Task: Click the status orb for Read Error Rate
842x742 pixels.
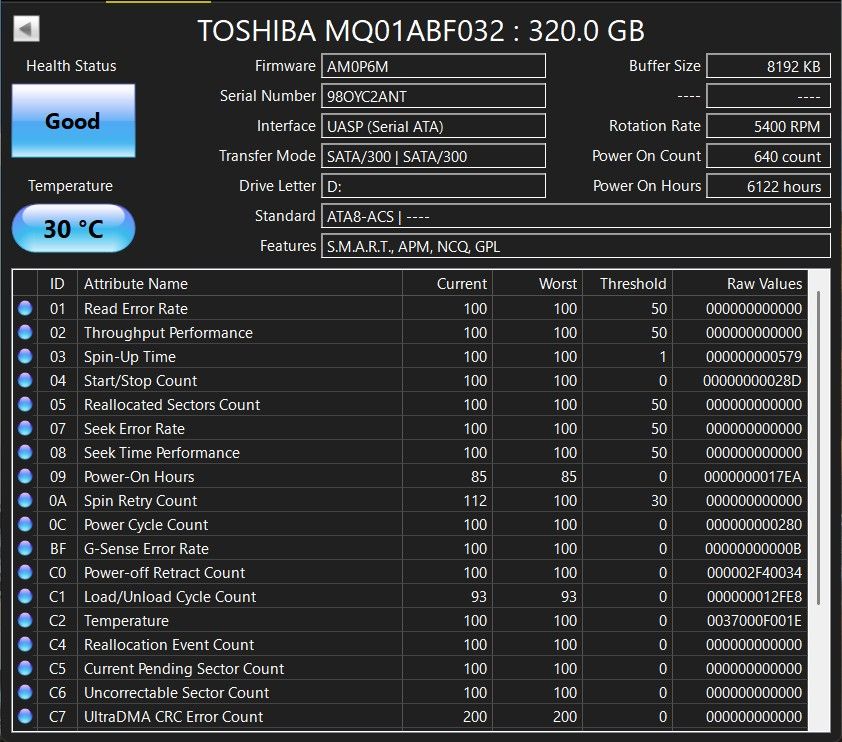Action: click(25, 308)
